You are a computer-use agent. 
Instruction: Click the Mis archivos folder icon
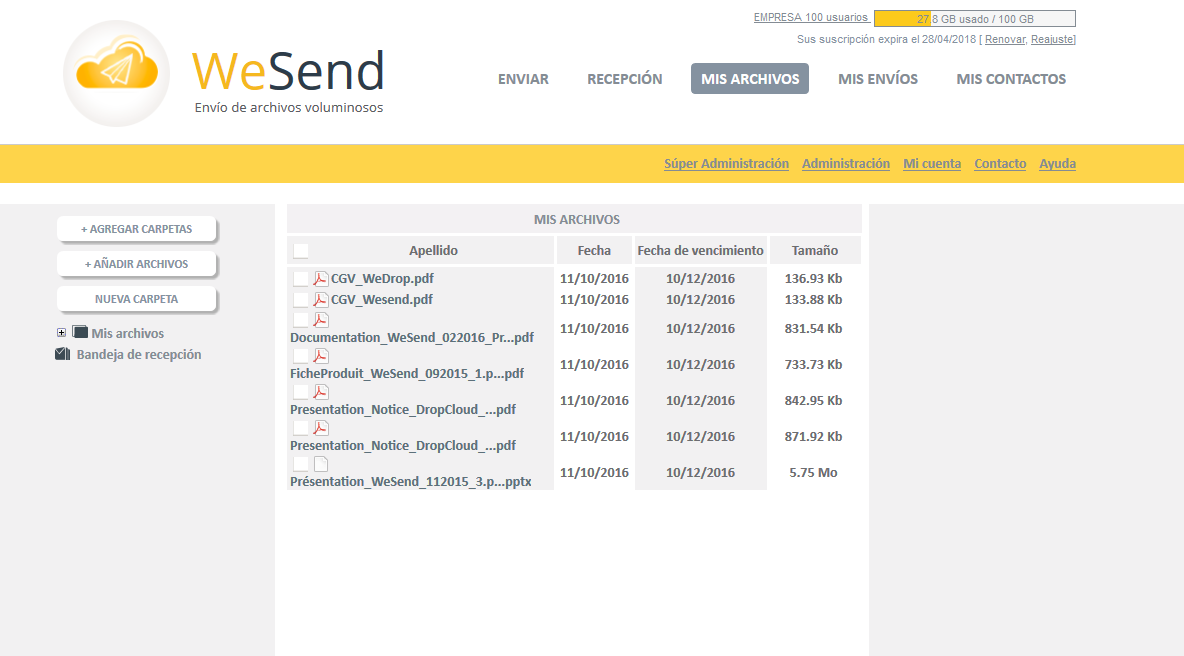point(80,332)
